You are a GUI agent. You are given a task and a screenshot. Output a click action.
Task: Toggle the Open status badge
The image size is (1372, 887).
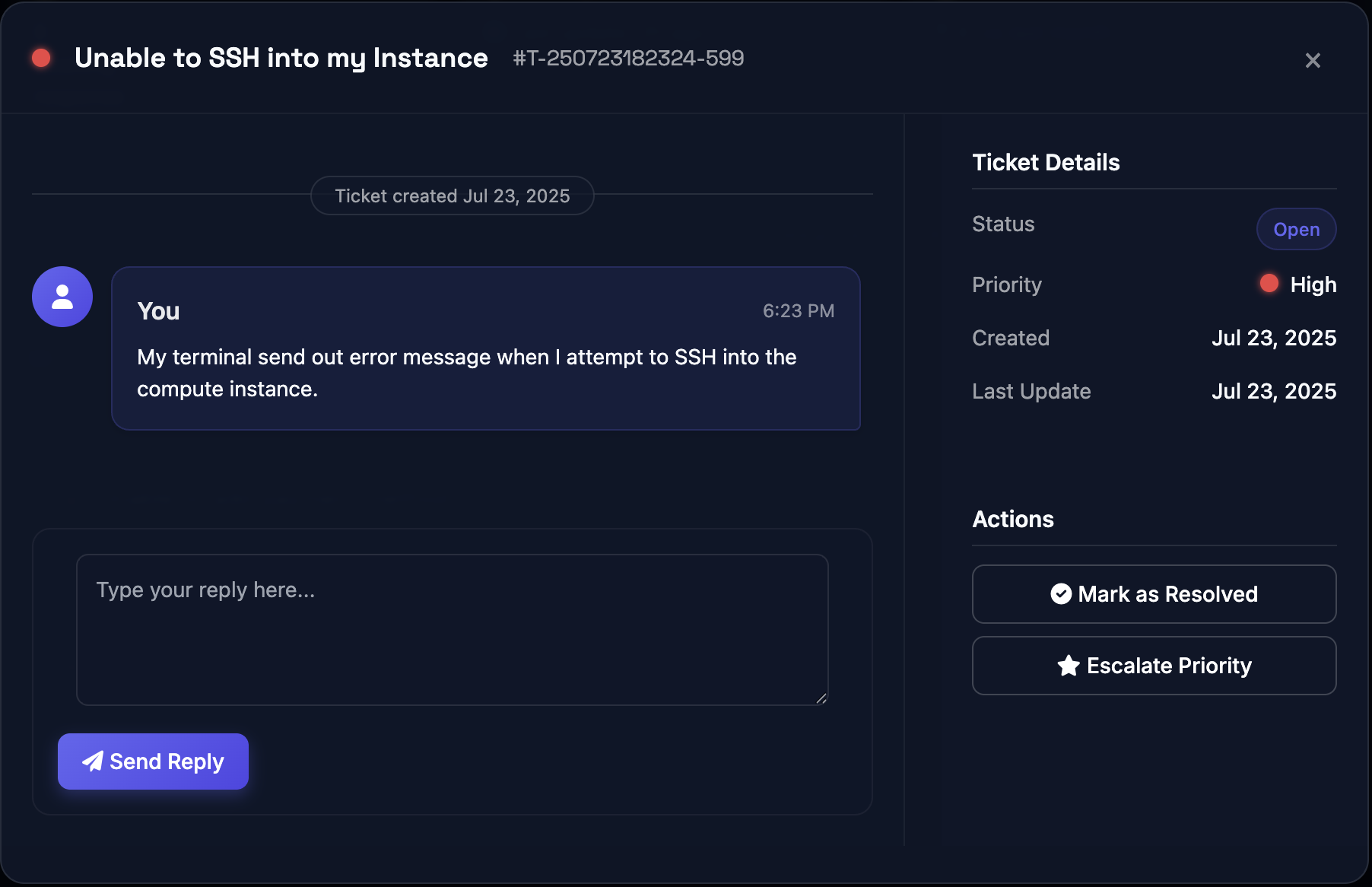point(1296,229)
